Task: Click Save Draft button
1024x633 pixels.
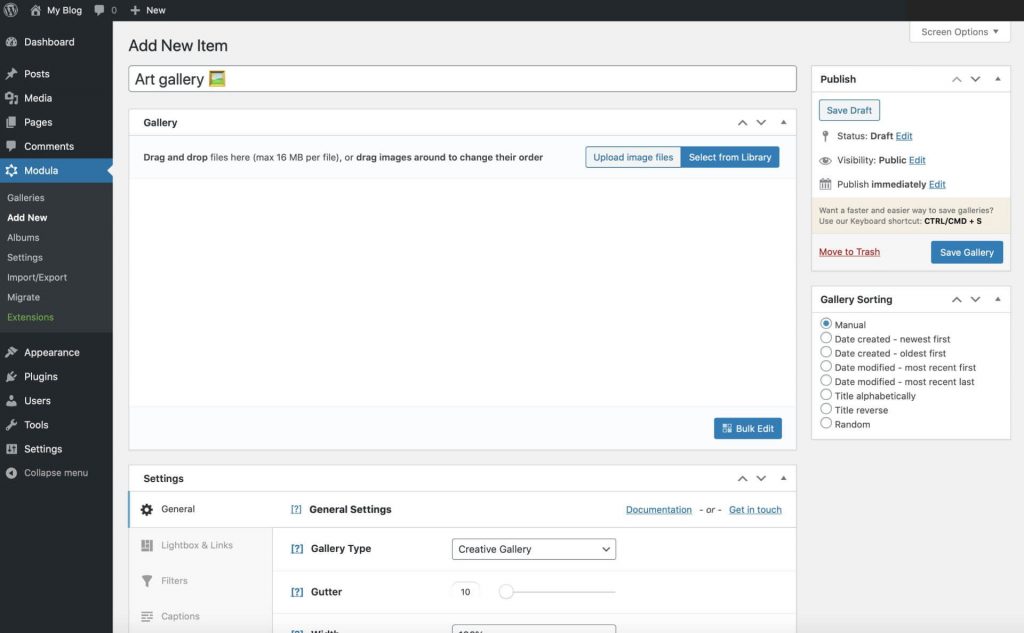Action: 849,110
